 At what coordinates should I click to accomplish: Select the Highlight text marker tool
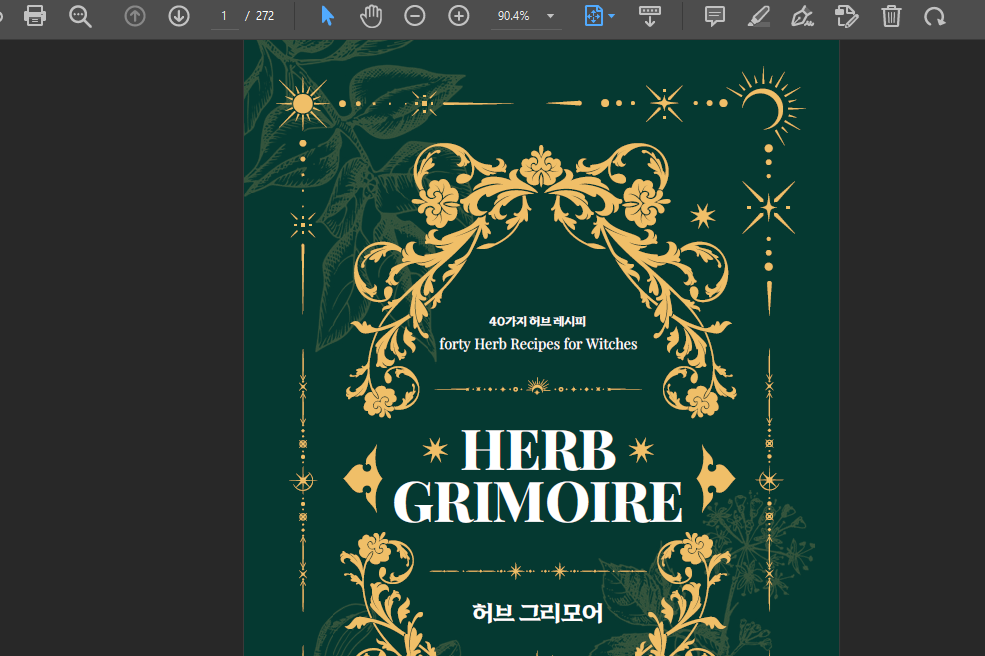[759, 16]
